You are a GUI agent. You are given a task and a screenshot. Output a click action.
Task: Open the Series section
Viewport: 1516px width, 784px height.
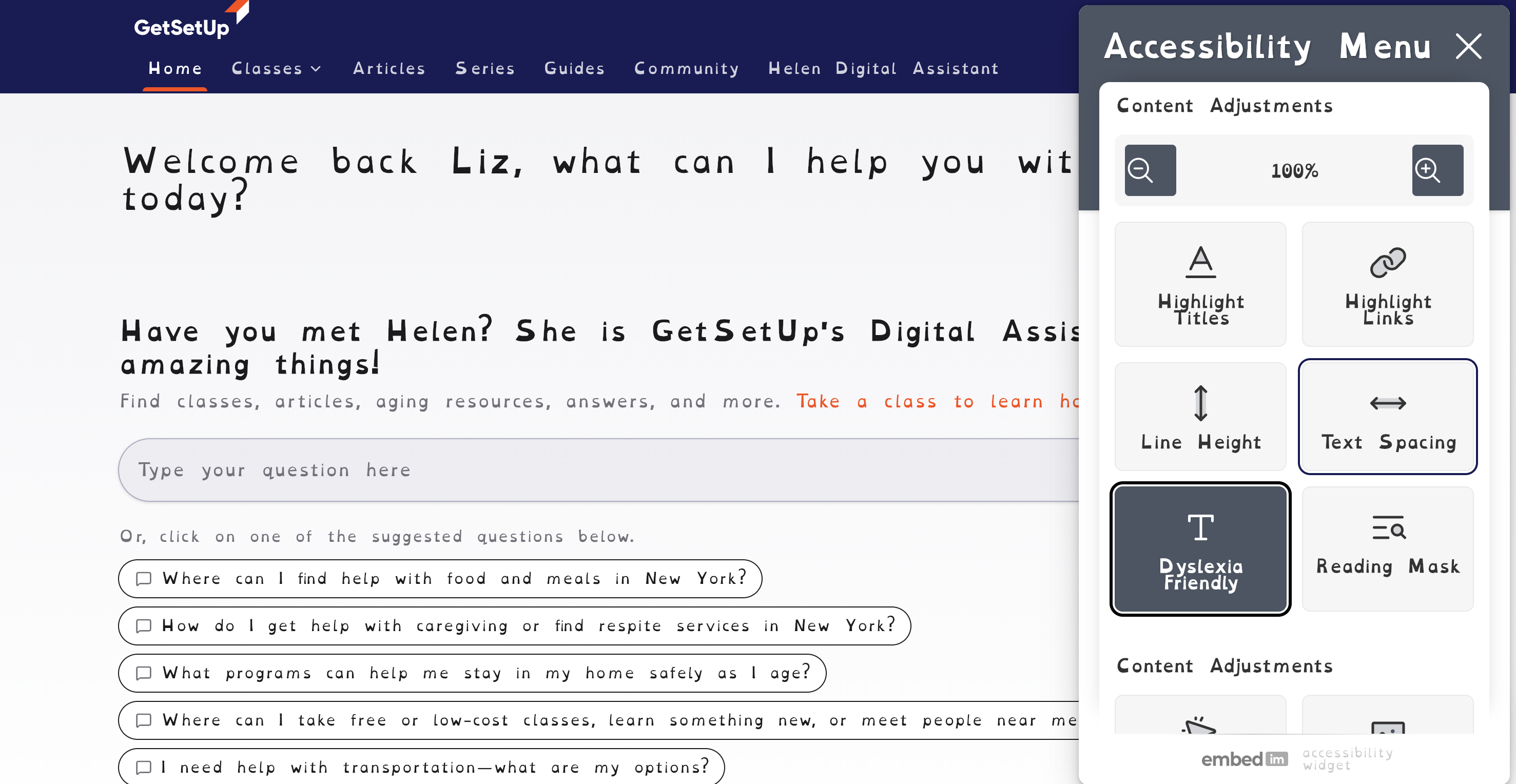tap(485, 68)
